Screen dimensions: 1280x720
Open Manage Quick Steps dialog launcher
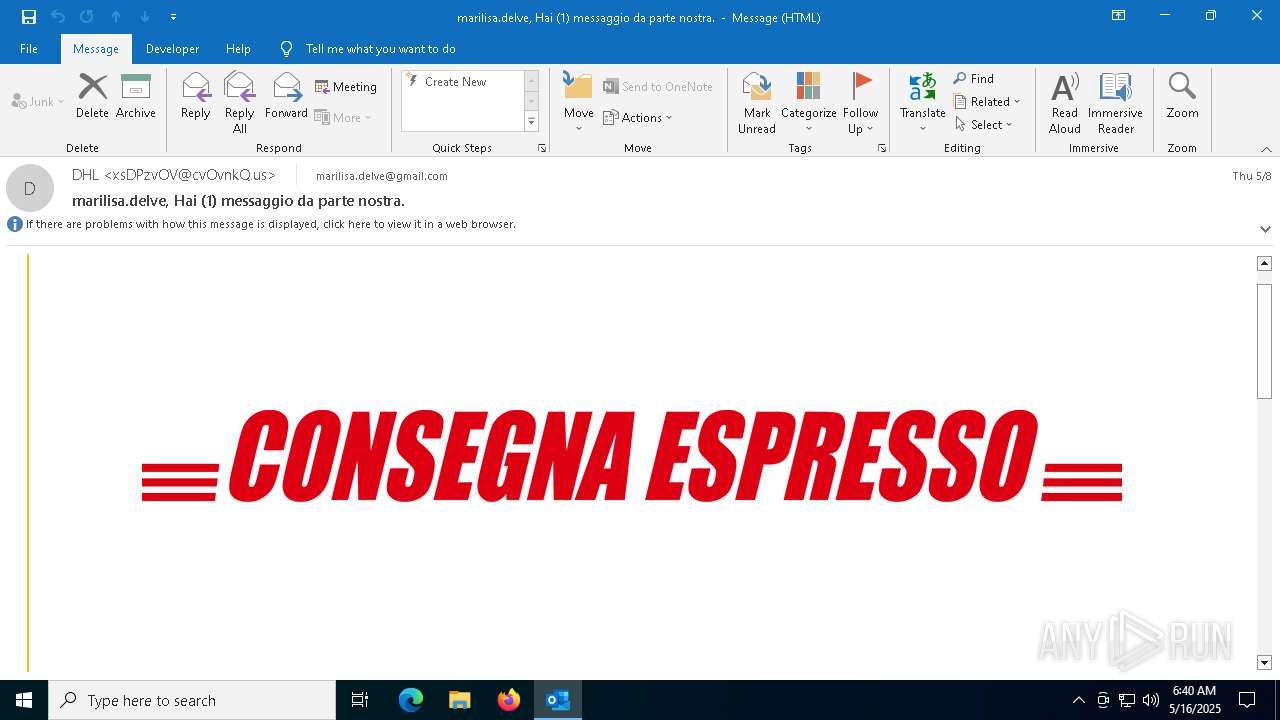click(542, 148)
